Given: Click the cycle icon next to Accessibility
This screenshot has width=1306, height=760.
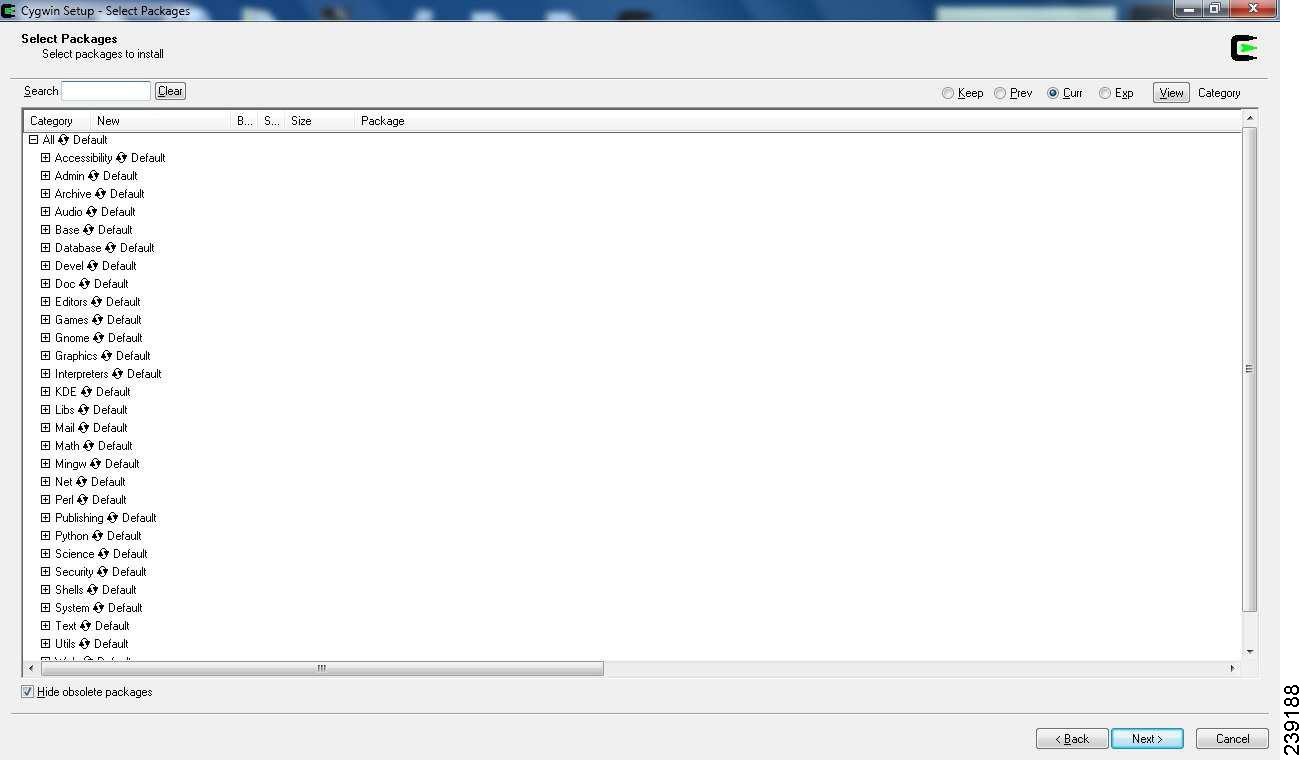Looking at the screenshot, I should (122, 158).
